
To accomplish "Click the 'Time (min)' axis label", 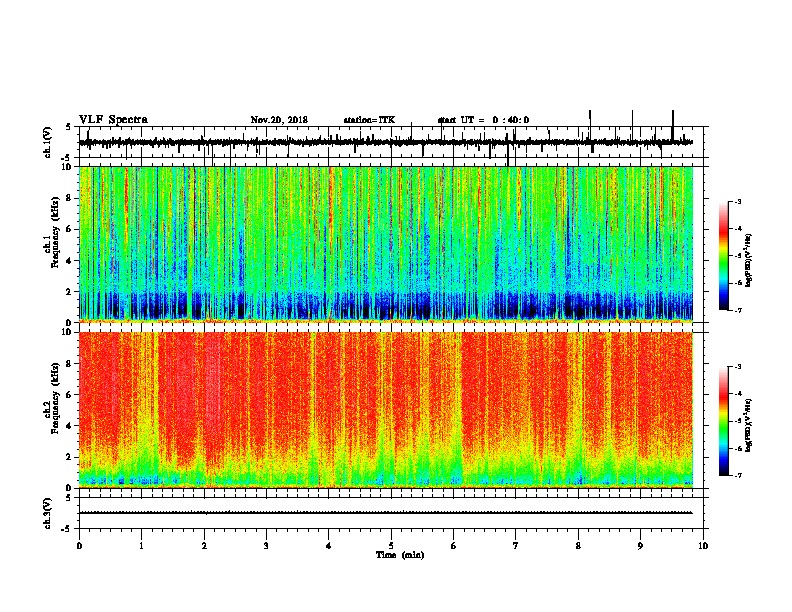I will tap(400, 555).
